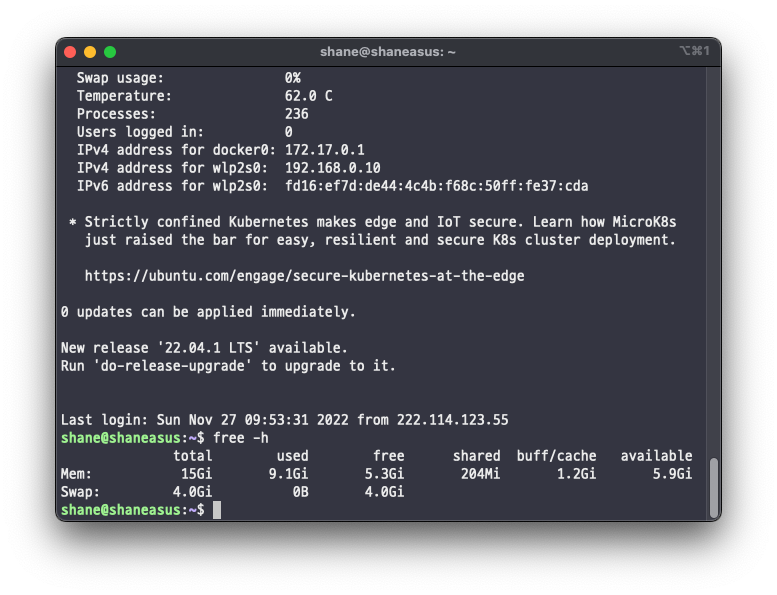The height and width of the screenshot is (595, 777).
Task: Click the typed command 'free -h'
Action: (241, 438)
